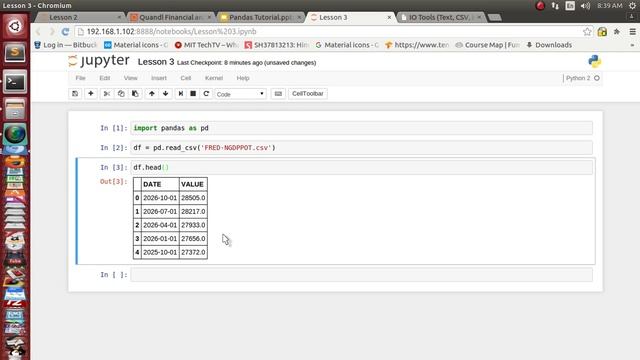
Task: Click the df.head() code cell
Action: click(x=362, y=167)
